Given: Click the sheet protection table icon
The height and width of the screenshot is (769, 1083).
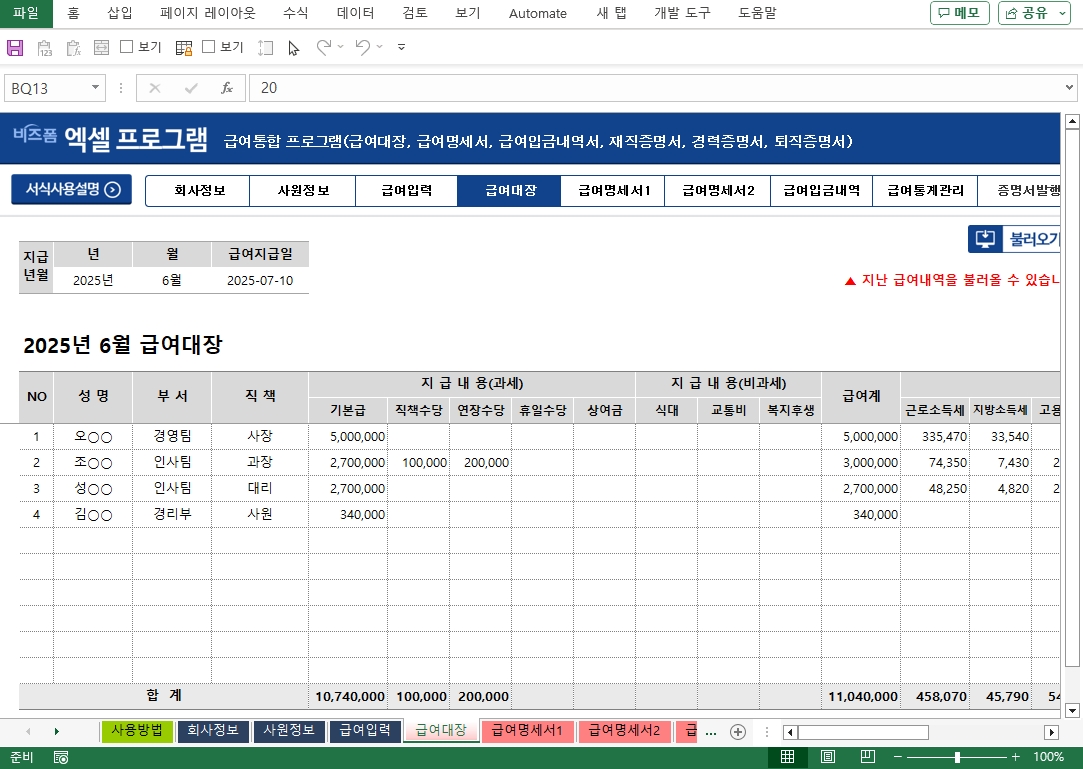Looking at the screenshot, I should click(184, 47).
